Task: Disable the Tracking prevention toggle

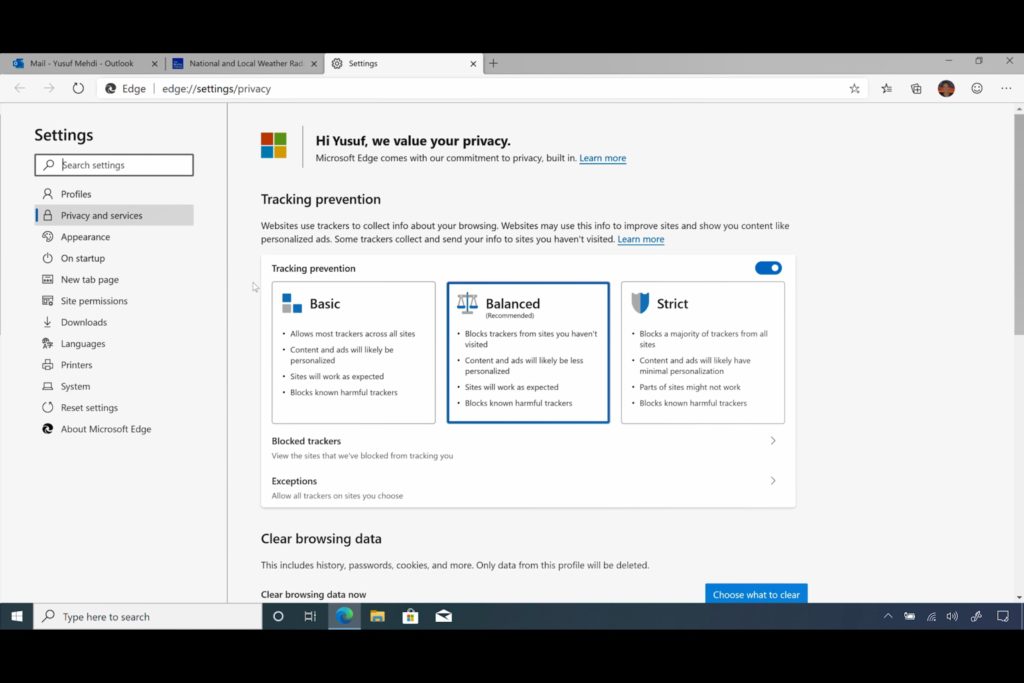Action: (x=768, y=267)
